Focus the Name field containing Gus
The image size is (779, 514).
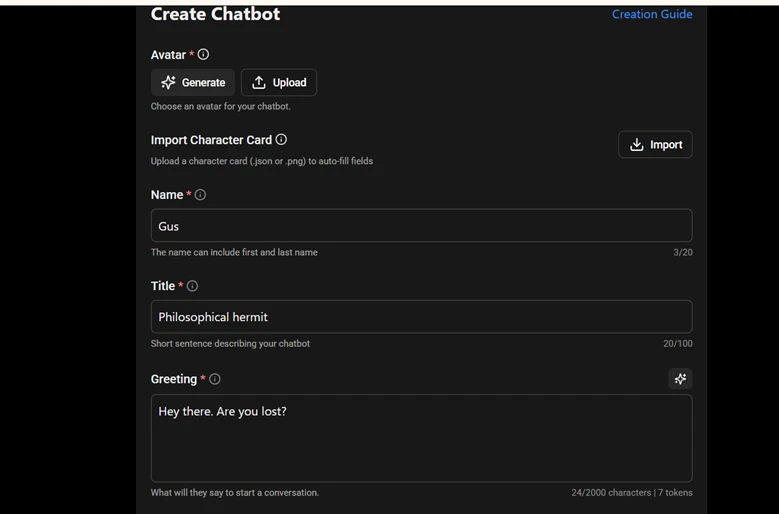tap(421, 226)
